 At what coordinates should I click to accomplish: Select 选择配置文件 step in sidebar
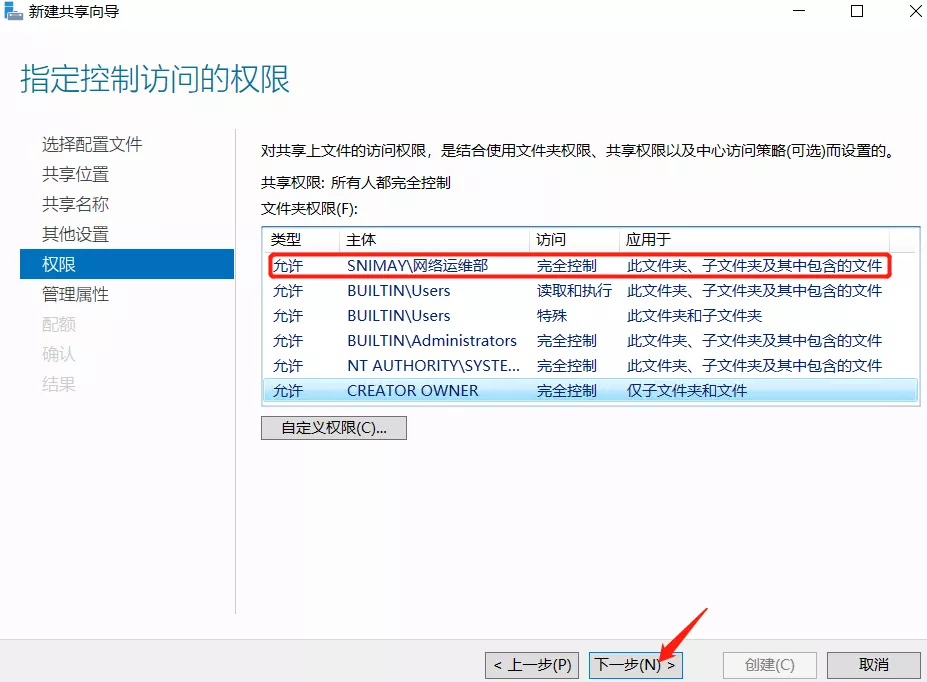point(92,144)
